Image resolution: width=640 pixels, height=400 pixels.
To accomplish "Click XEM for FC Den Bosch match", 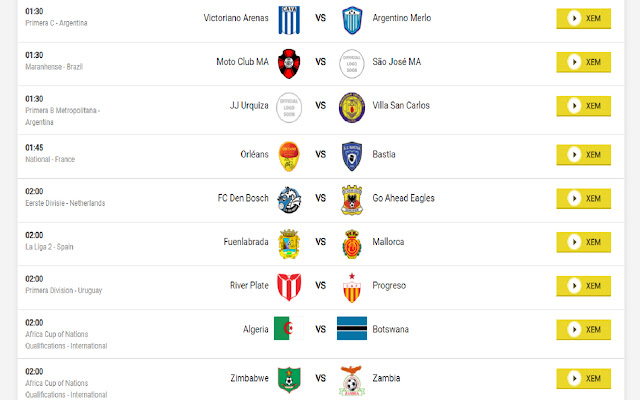I will 584,198.
